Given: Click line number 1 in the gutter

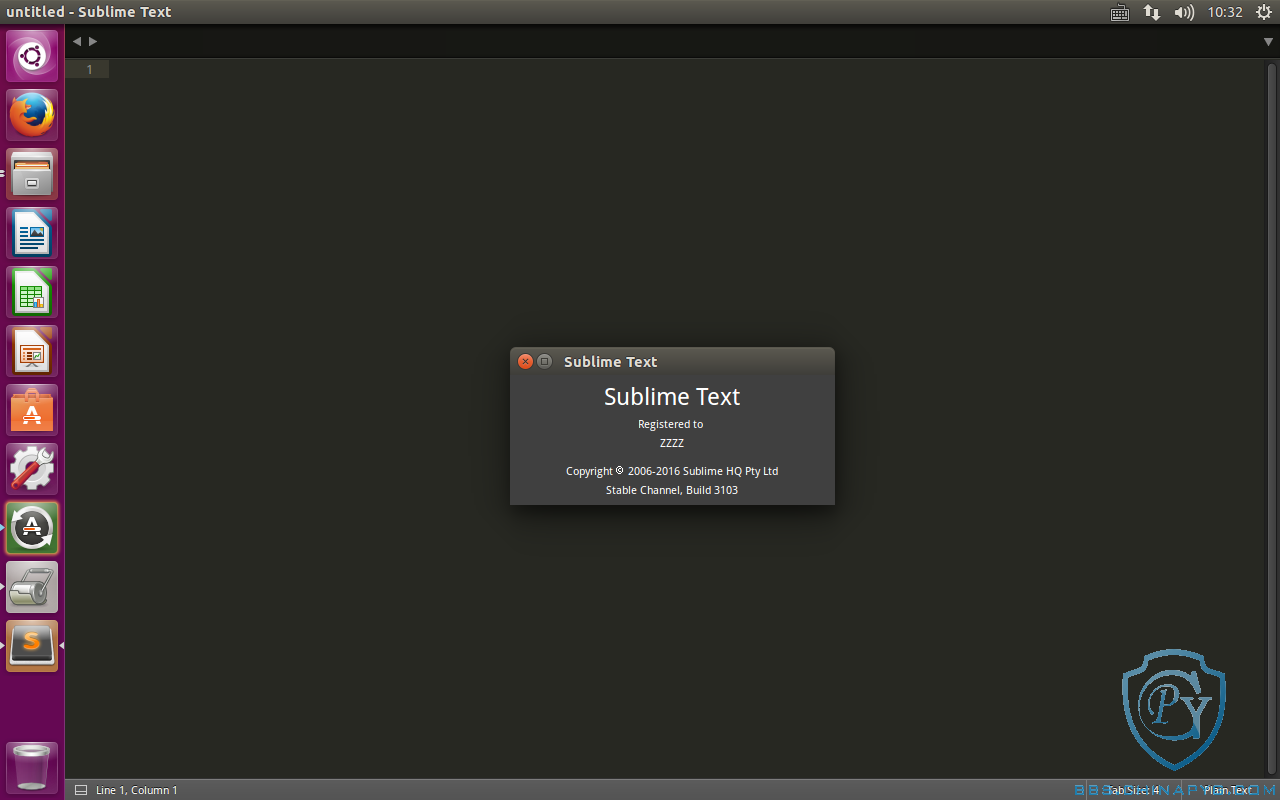Looking at the screenshot, I should [89, 69].
